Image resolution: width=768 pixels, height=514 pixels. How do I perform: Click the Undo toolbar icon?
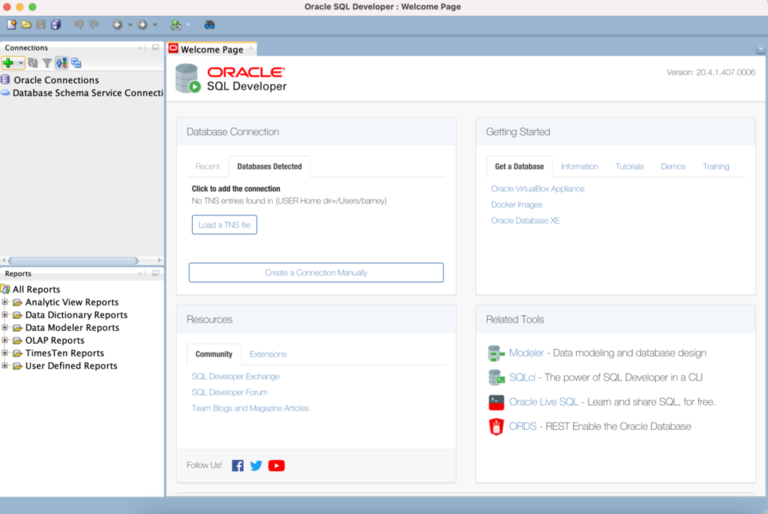coord(78,24)
